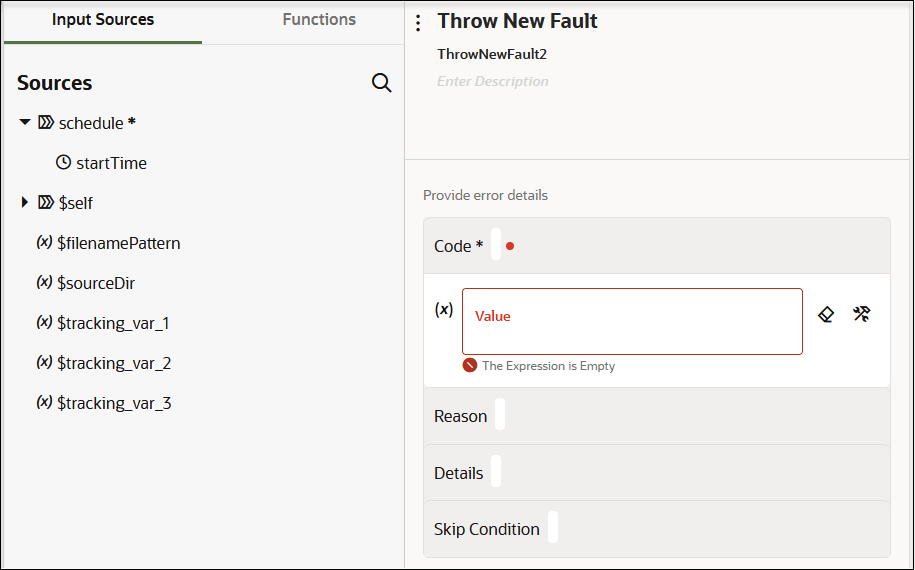Expand the Skip Condition section
Viewport: 915px width, 570px height.
pos(487,529)
